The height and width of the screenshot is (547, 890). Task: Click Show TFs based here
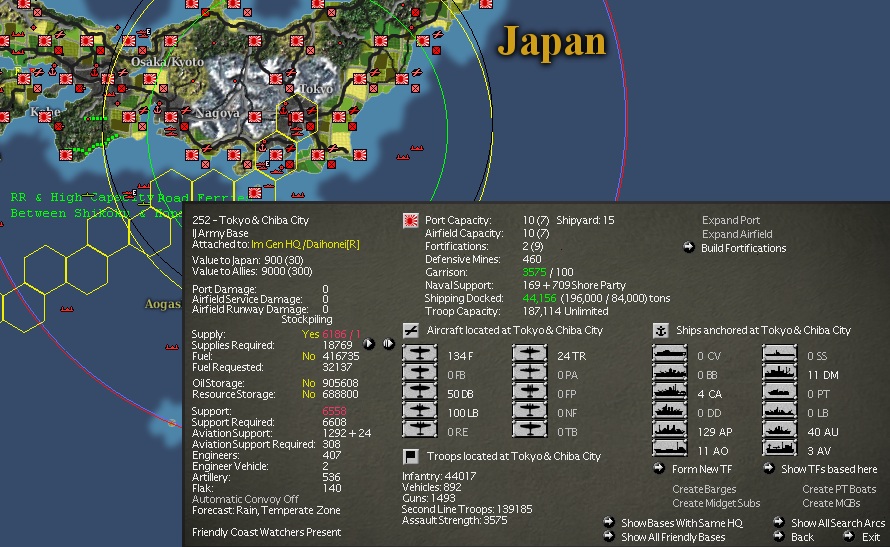(x=829, y=469)
